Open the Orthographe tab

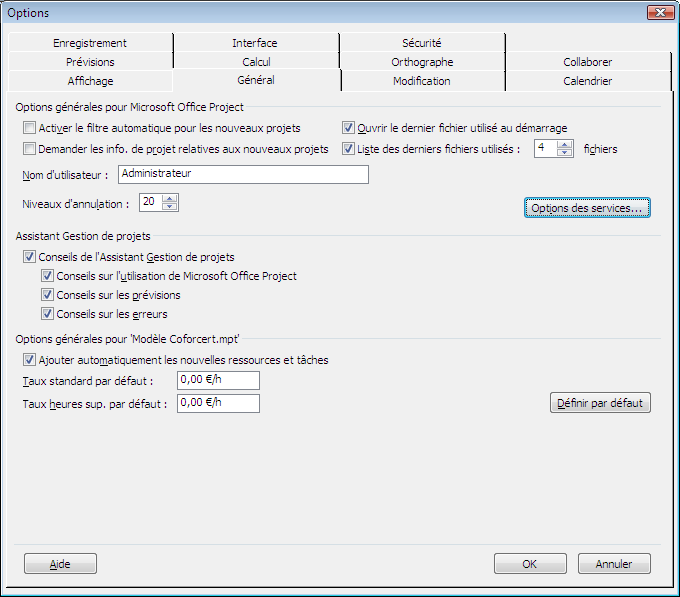click(x=422, y=62)
